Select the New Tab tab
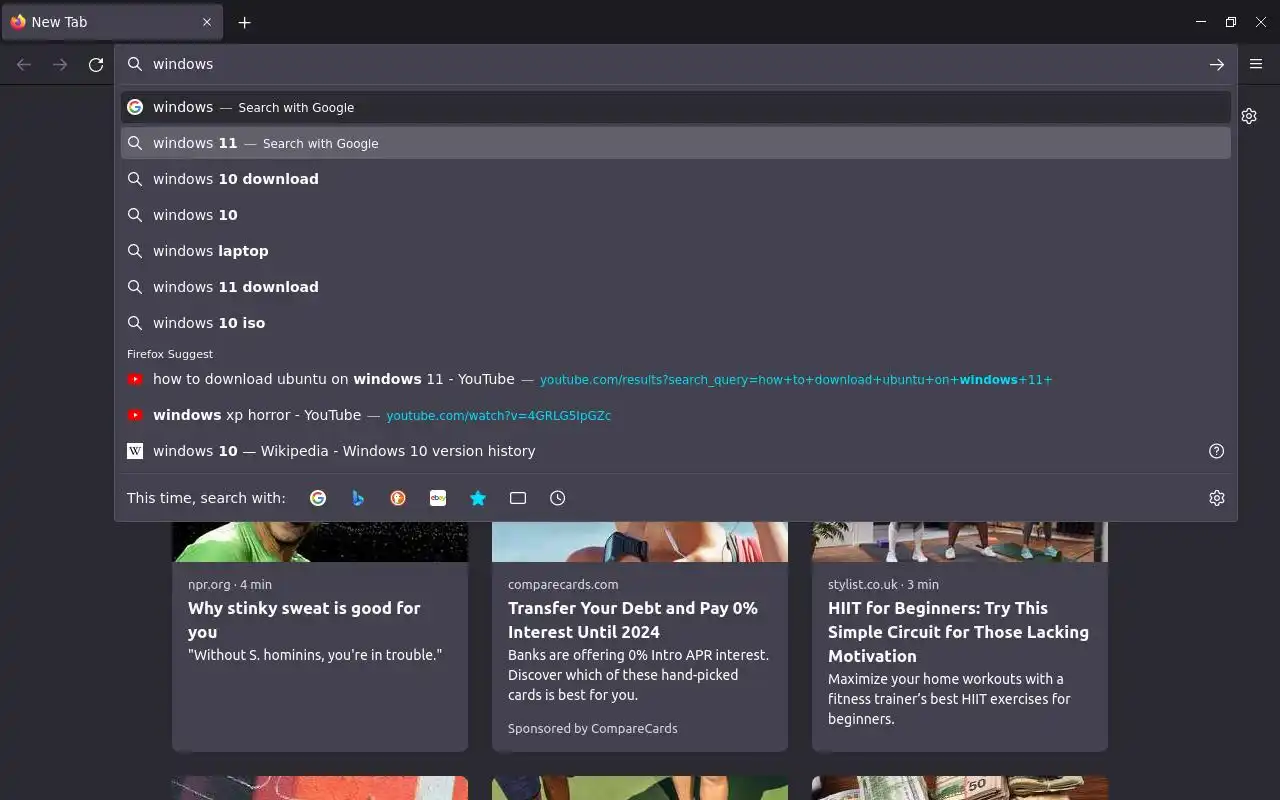 pos(112,22)
